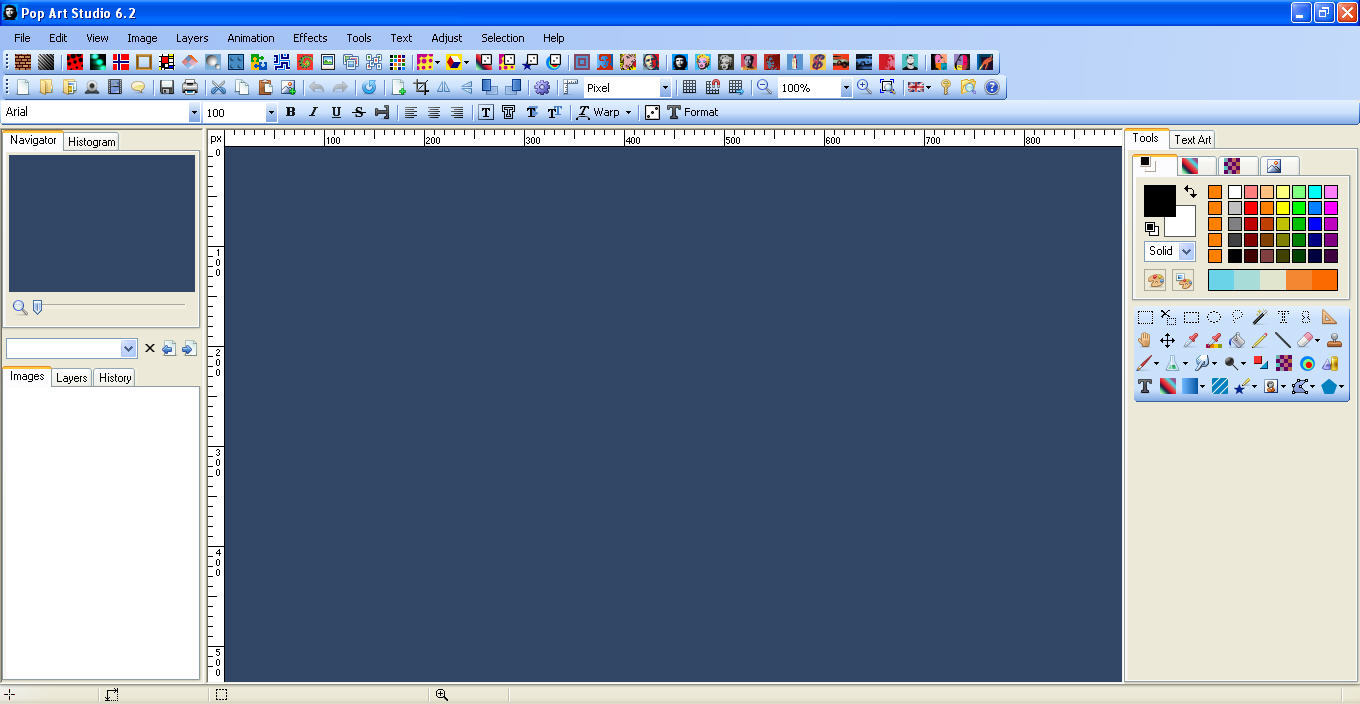The image size is (1360, 704).
Task: Toggle Italic text formatting
Action: [x=313, y=113]
